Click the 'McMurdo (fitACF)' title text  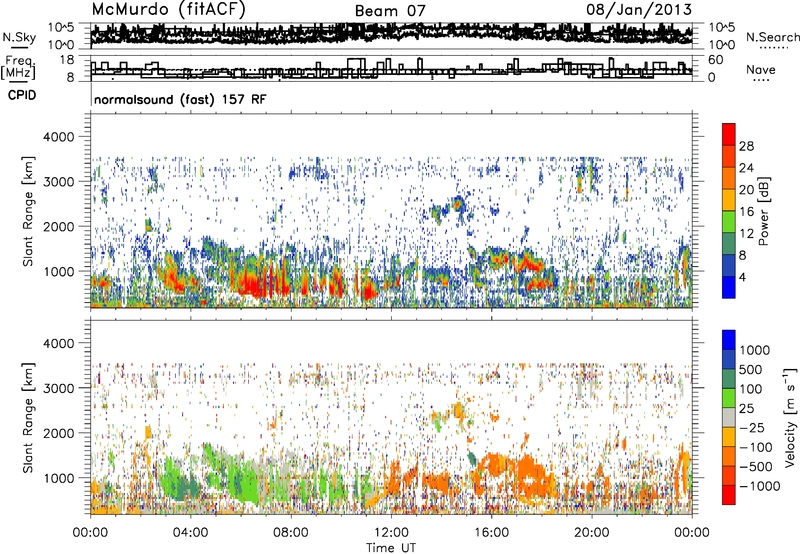click(168, 9)
